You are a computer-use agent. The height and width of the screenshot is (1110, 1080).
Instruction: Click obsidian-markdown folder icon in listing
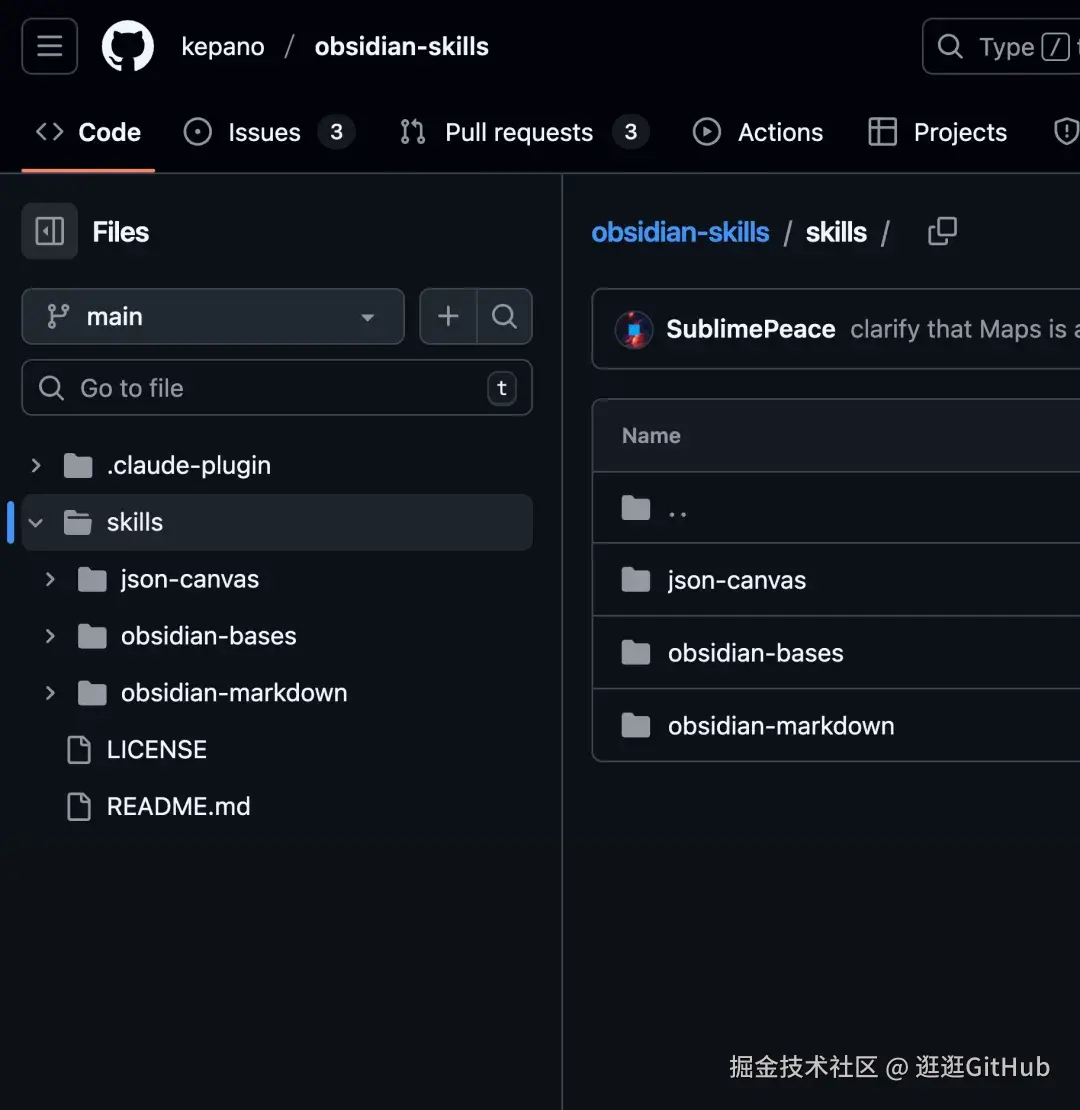(636, 726)
